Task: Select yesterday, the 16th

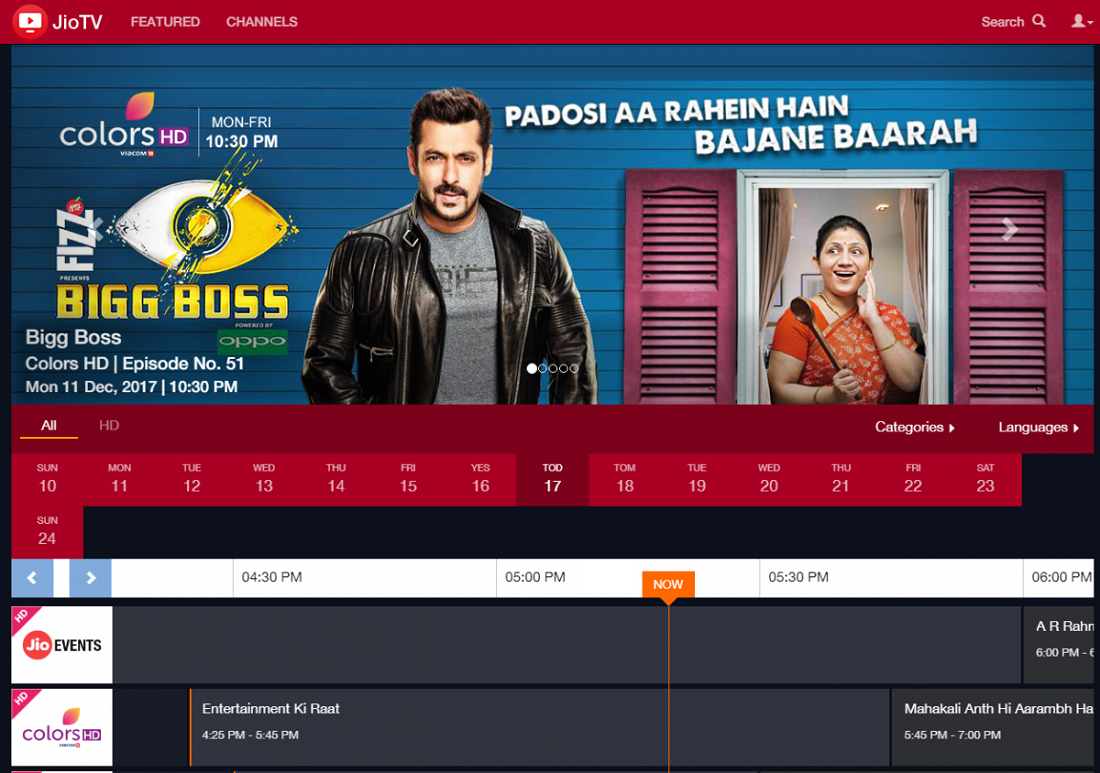Action: coord(481,480)
